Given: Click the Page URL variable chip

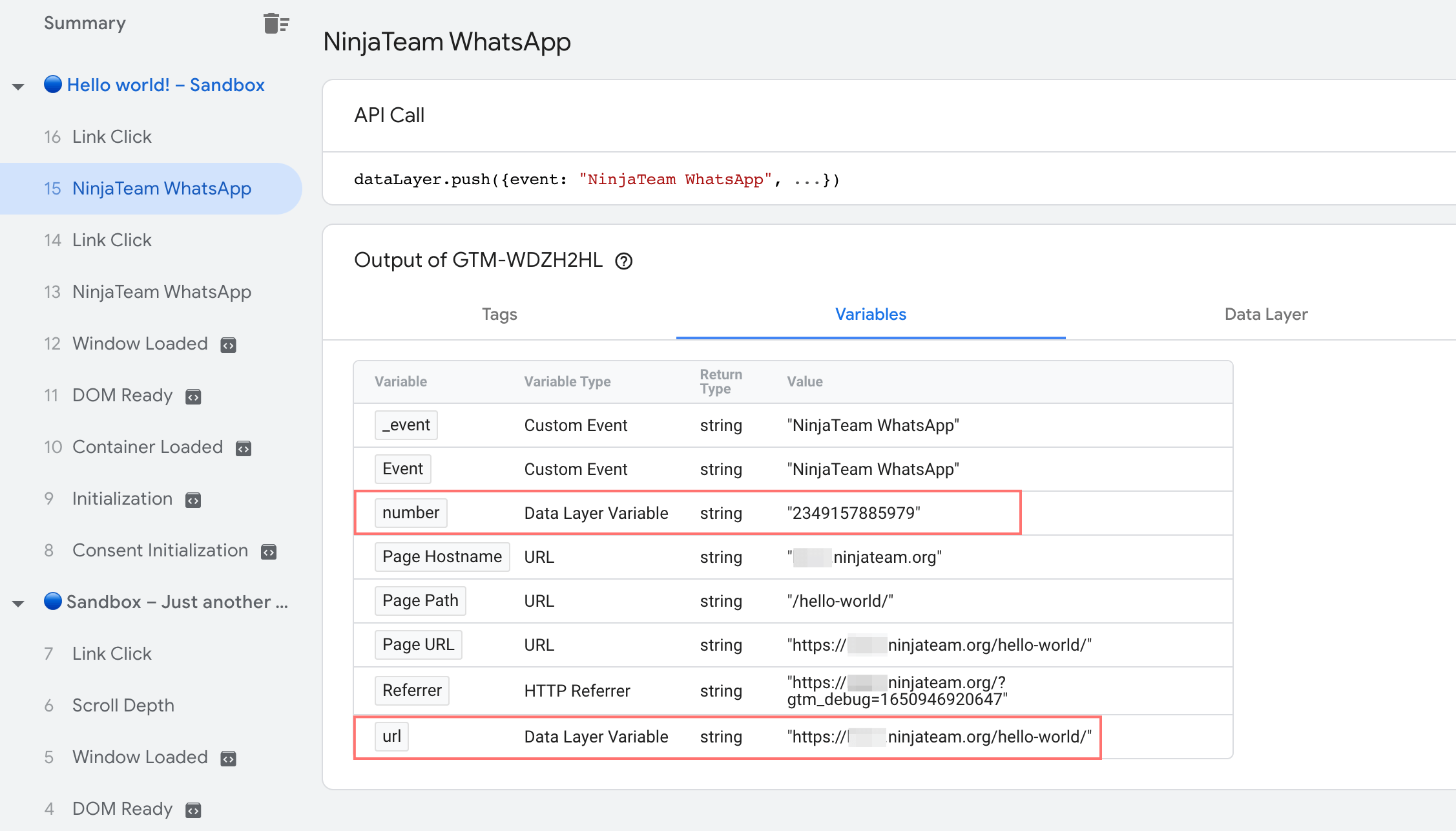Looking at the screenshot, I should click(419, 645).
